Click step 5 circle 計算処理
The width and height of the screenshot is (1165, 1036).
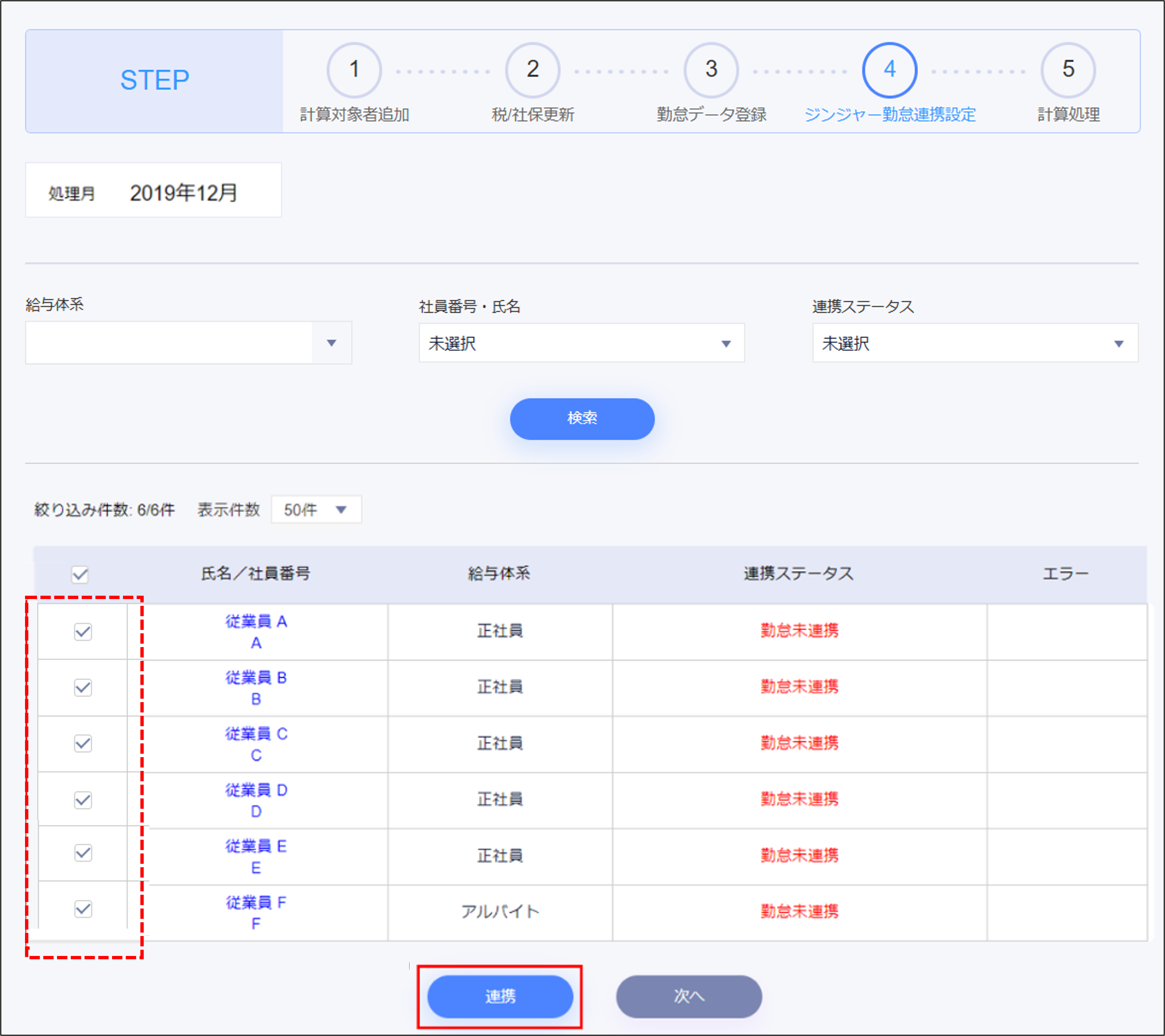point(1068,70)
